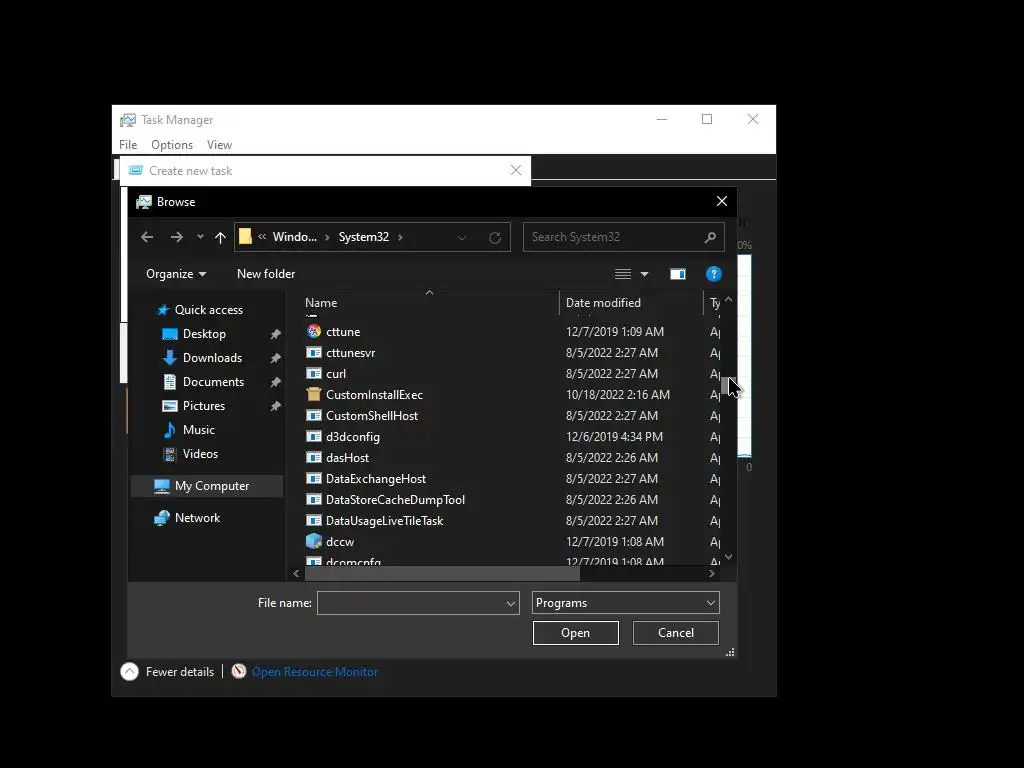Collapse Task Manager with Fewer details
1024x768 pixels.
pyautogui.click(x=168, y=671)
